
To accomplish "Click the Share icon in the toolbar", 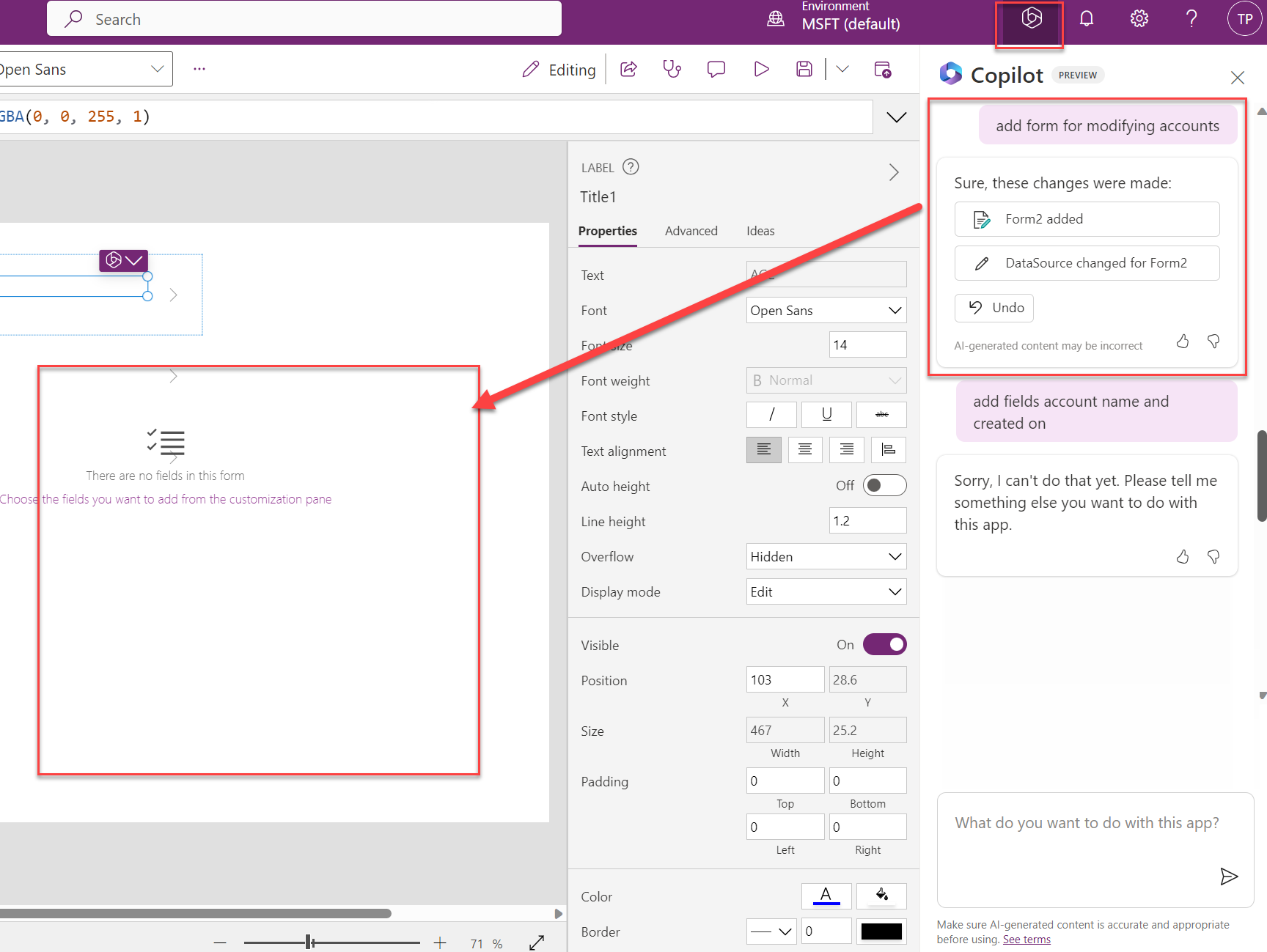I will [628, 70].
